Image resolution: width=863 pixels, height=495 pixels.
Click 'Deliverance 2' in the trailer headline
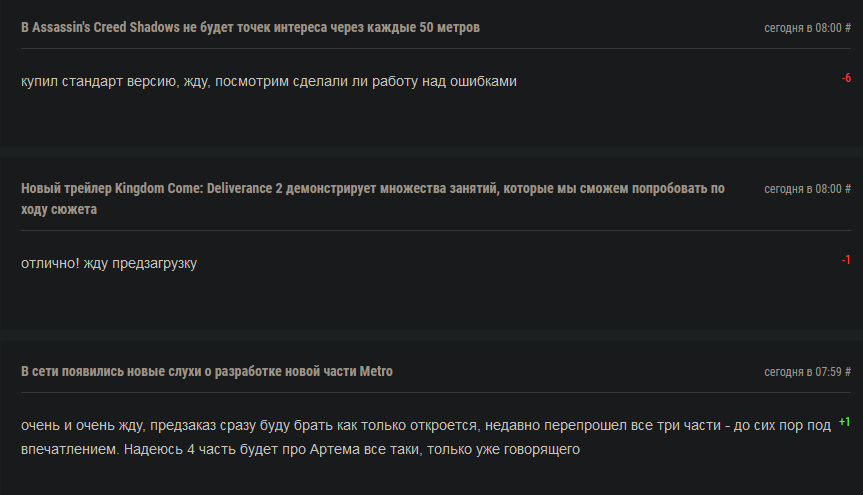click(244, 188)
